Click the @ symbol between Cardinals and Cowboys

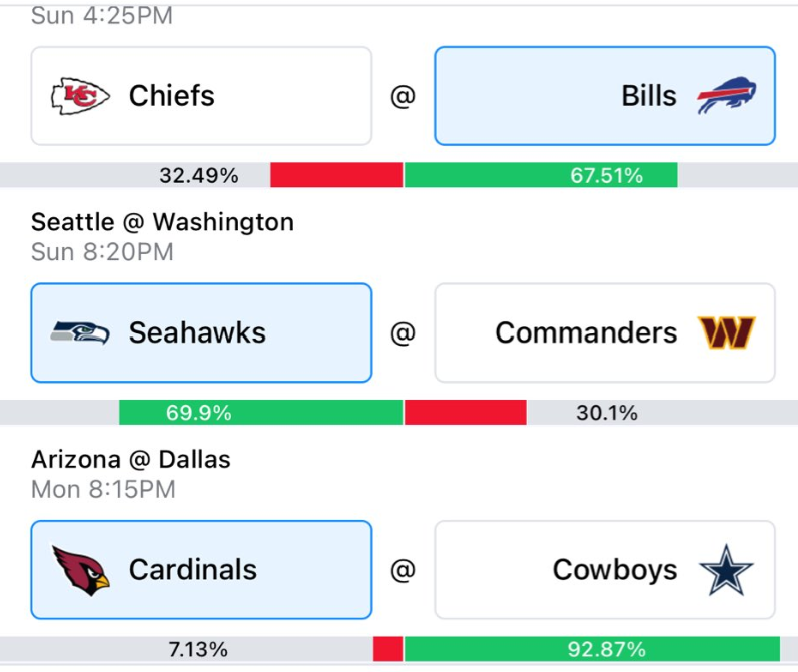[402, 571]
